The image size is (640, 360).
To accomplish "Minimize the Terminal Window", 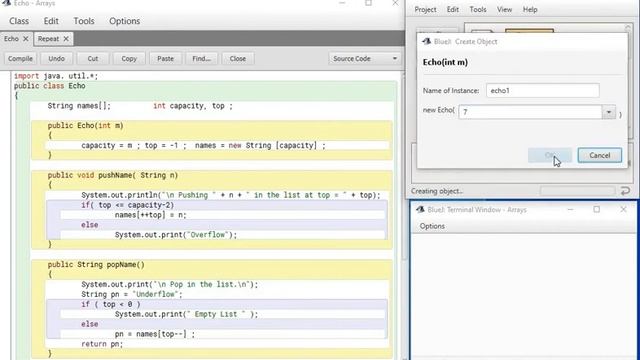I will pos(570,209).
